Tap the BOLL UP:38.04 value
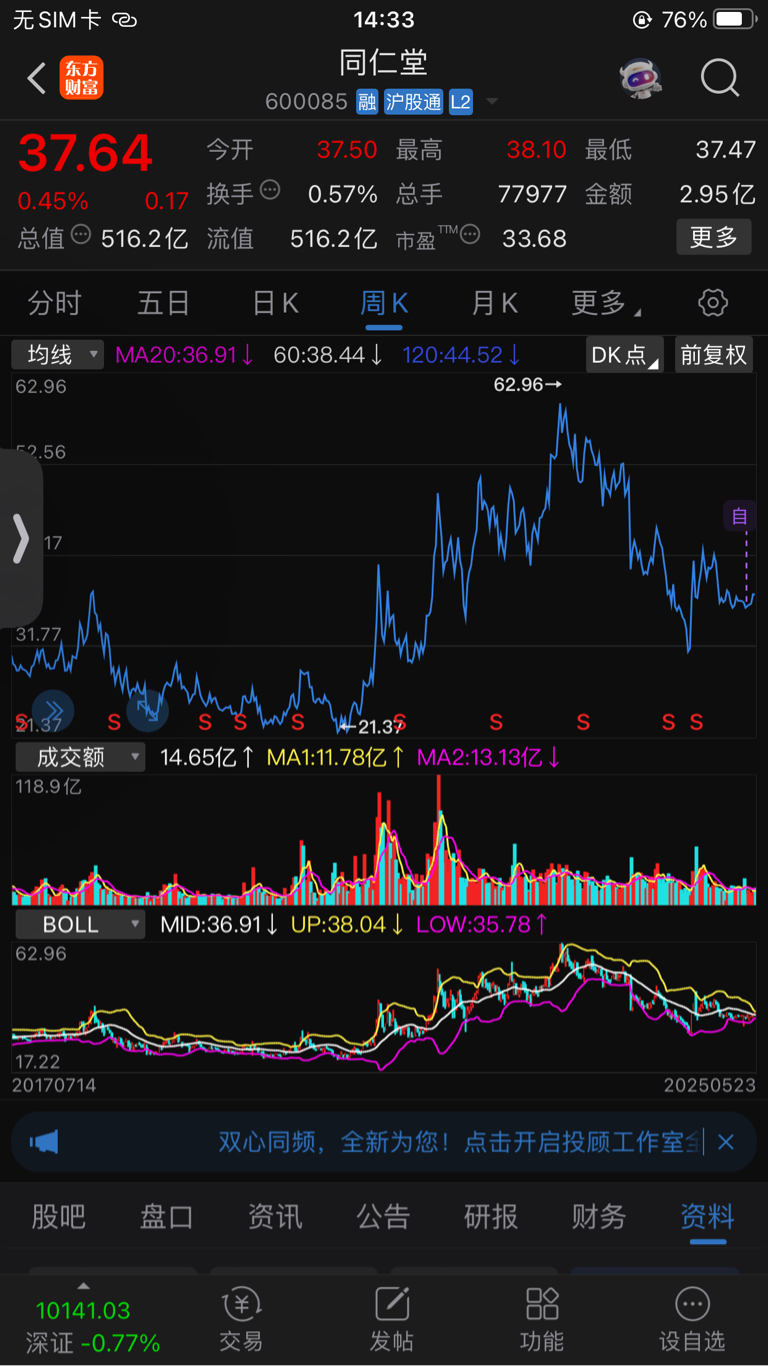Viewport: 768px width, 1366px height. (x=348, y=924)
